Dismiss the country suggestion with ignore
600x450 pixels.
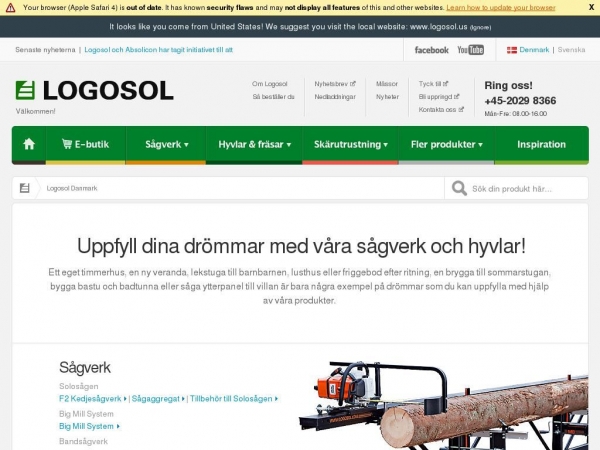tap(480, 27)
